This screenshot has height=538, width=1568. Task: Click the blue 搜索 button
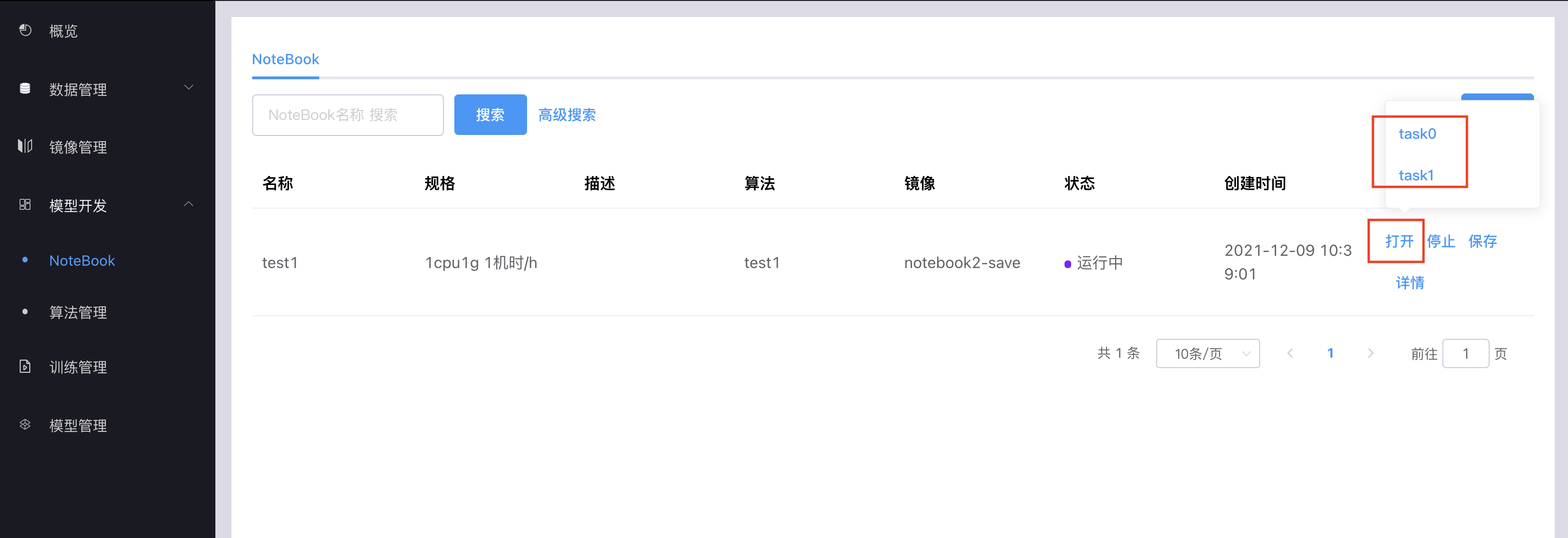490,114
